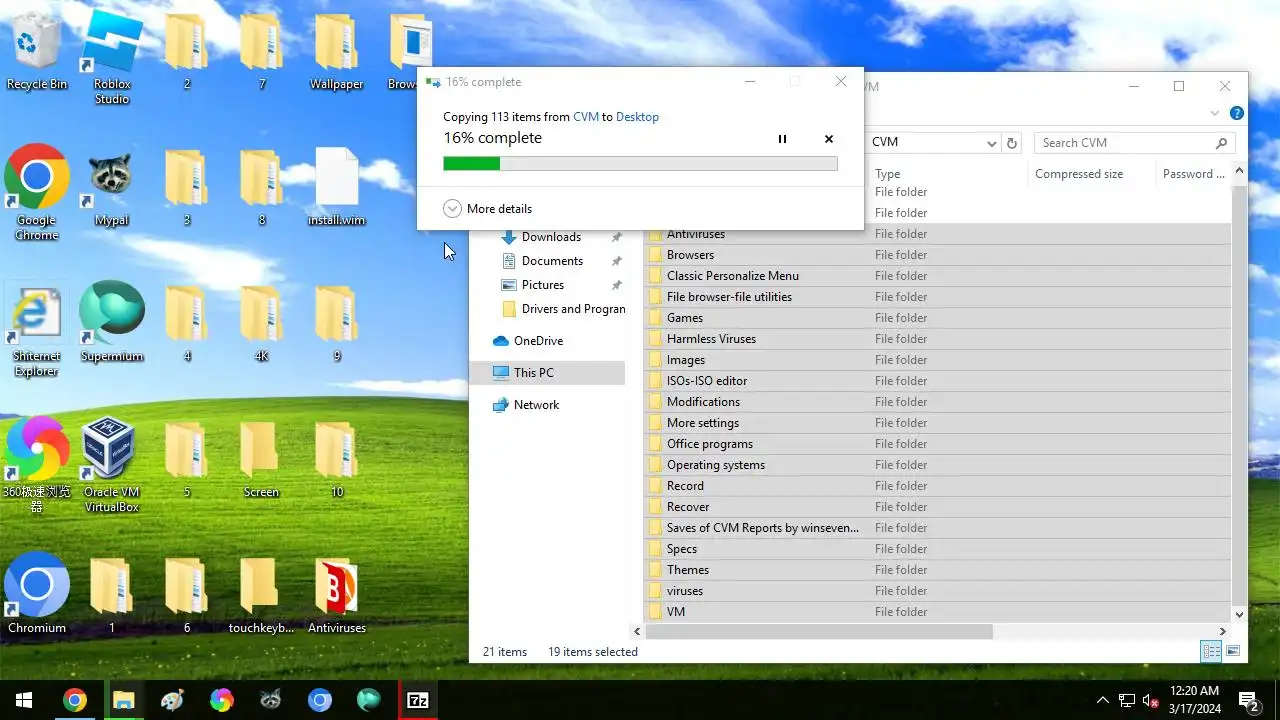Click the Search CVM input field
The image size is (1280, 720).
tap(1133, 143)
